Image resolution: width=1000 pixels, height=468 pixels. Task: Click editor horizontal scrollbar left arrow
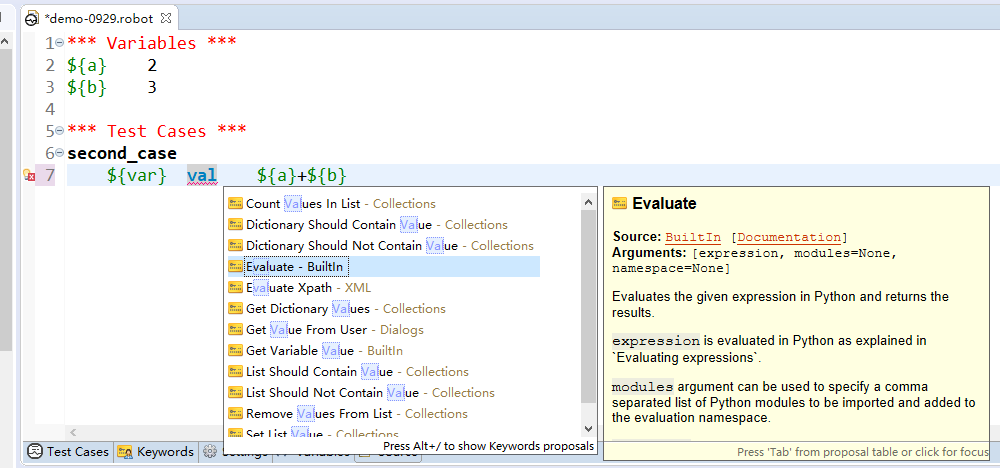point(74,432)
